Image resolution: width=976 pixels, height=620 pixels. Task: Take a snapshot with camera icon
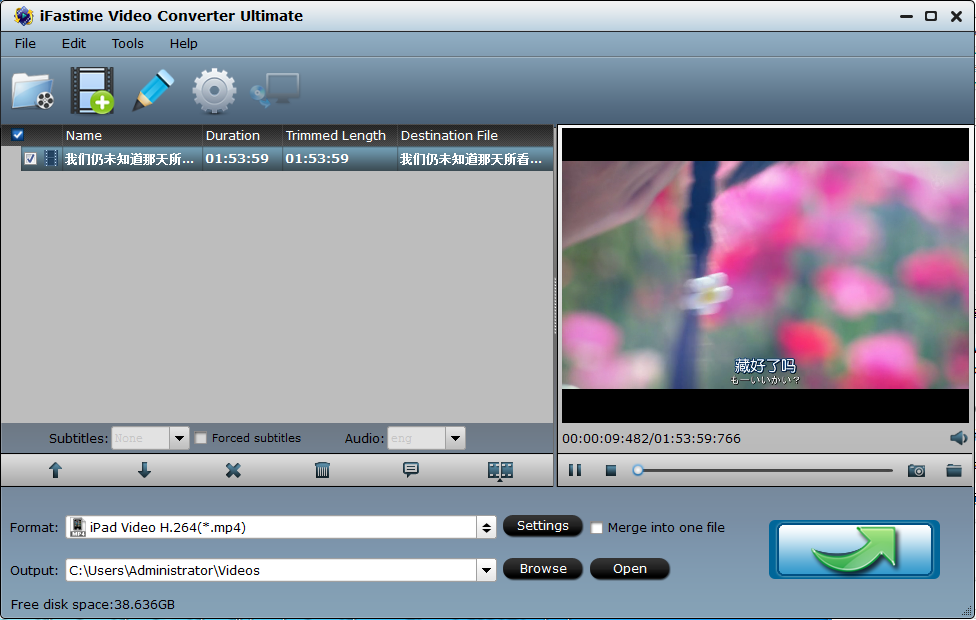click(x=916, y=470)
